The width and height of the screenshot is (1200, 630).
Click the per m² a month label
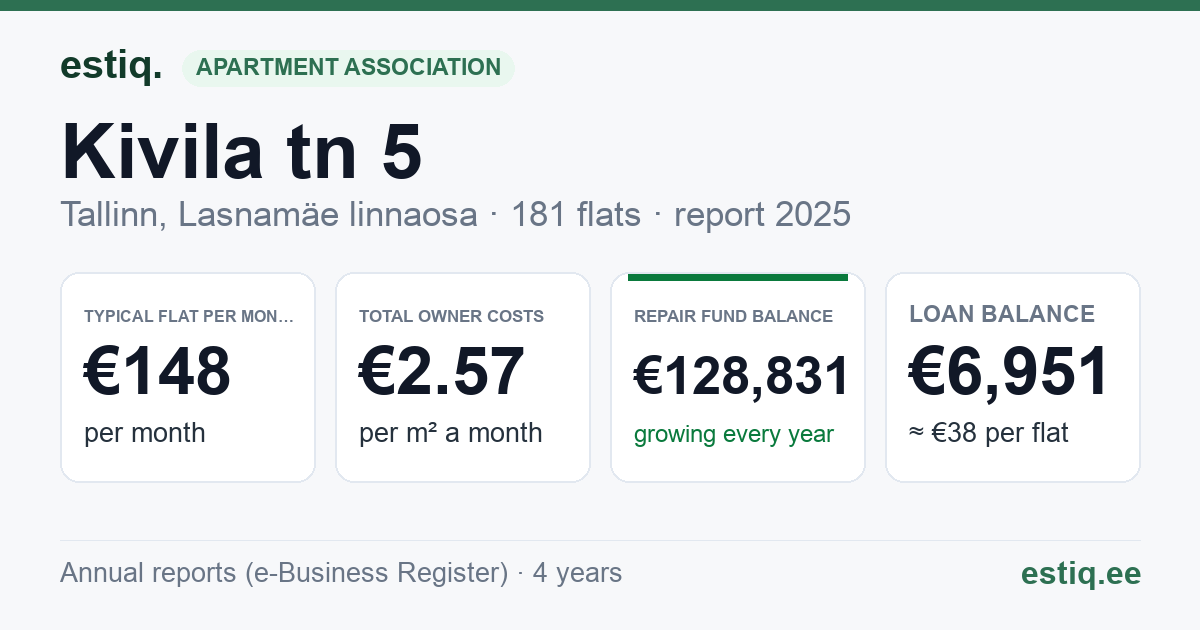(450, 433)
